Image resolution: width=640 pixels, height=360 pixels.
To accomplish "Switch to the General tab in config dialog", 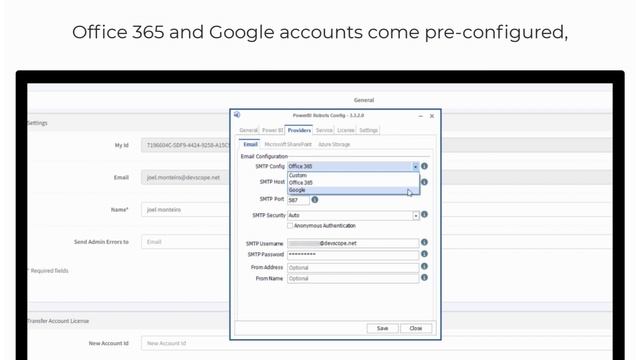I will pyautogui.click(x=248, y=130).
